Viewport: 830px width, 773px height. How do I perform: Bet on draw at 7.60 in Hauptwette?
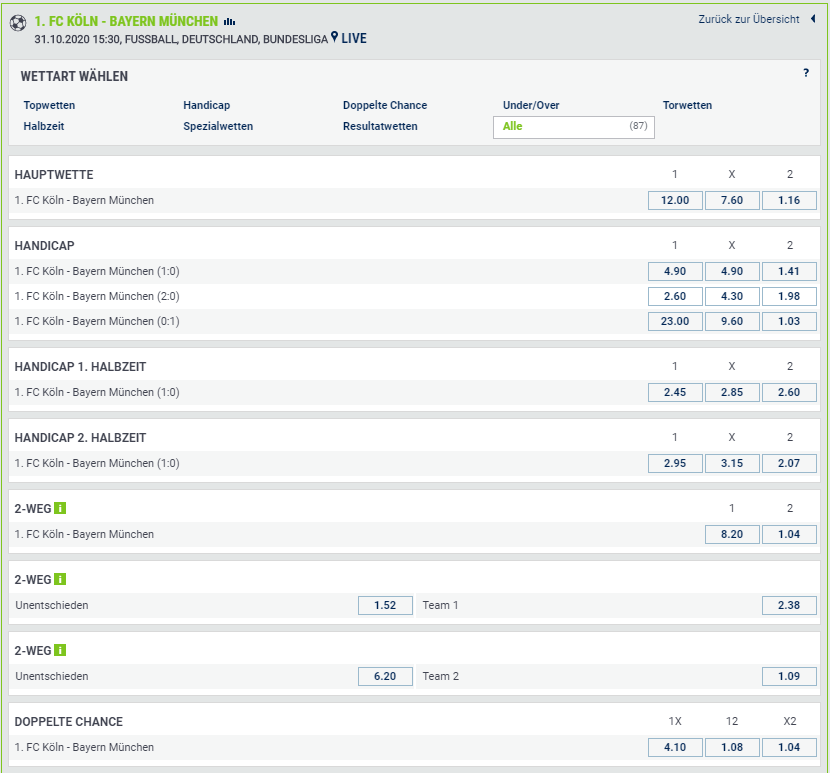(x=732, y=200)
